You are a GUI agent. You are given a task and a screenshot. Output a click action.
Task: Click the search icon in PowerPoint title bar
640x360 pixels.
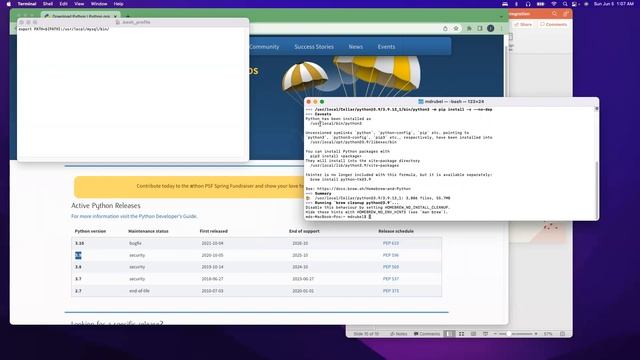point(554,14)
